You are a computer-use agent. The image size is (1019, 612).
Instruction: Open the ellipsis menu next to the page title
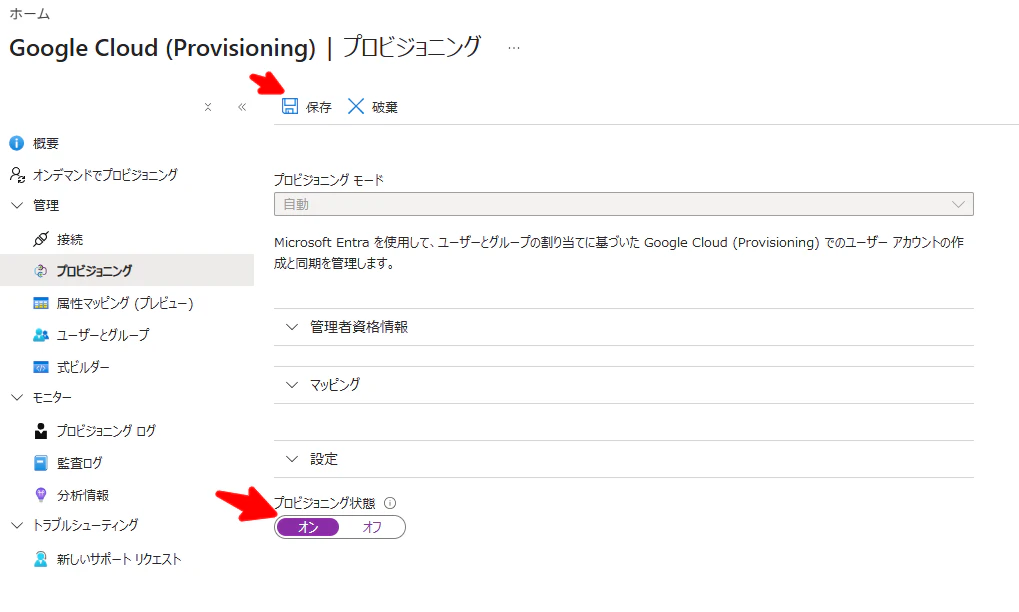tap(514, 48)
